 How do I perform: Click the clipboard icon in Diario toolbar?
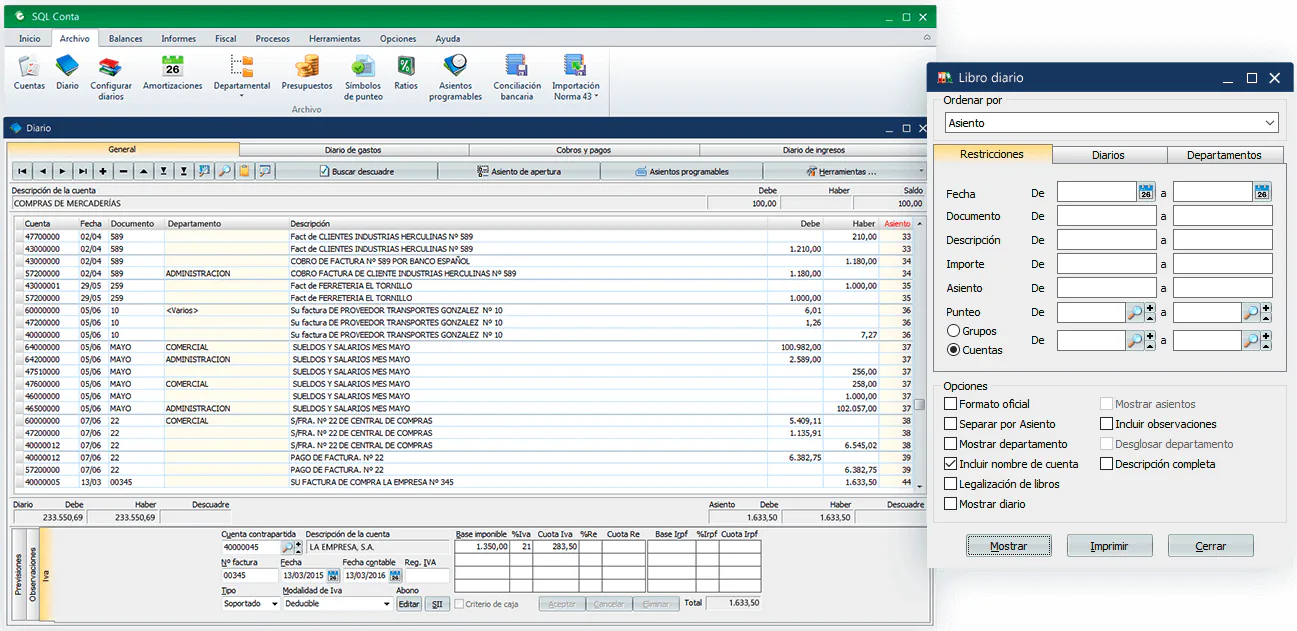click(244, 171)
